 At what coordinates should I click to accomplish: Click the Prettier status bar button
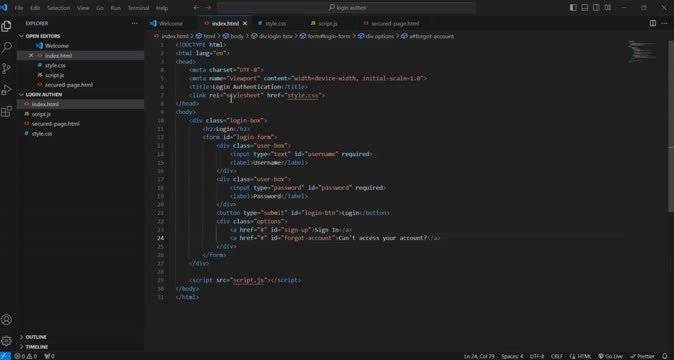642,356
